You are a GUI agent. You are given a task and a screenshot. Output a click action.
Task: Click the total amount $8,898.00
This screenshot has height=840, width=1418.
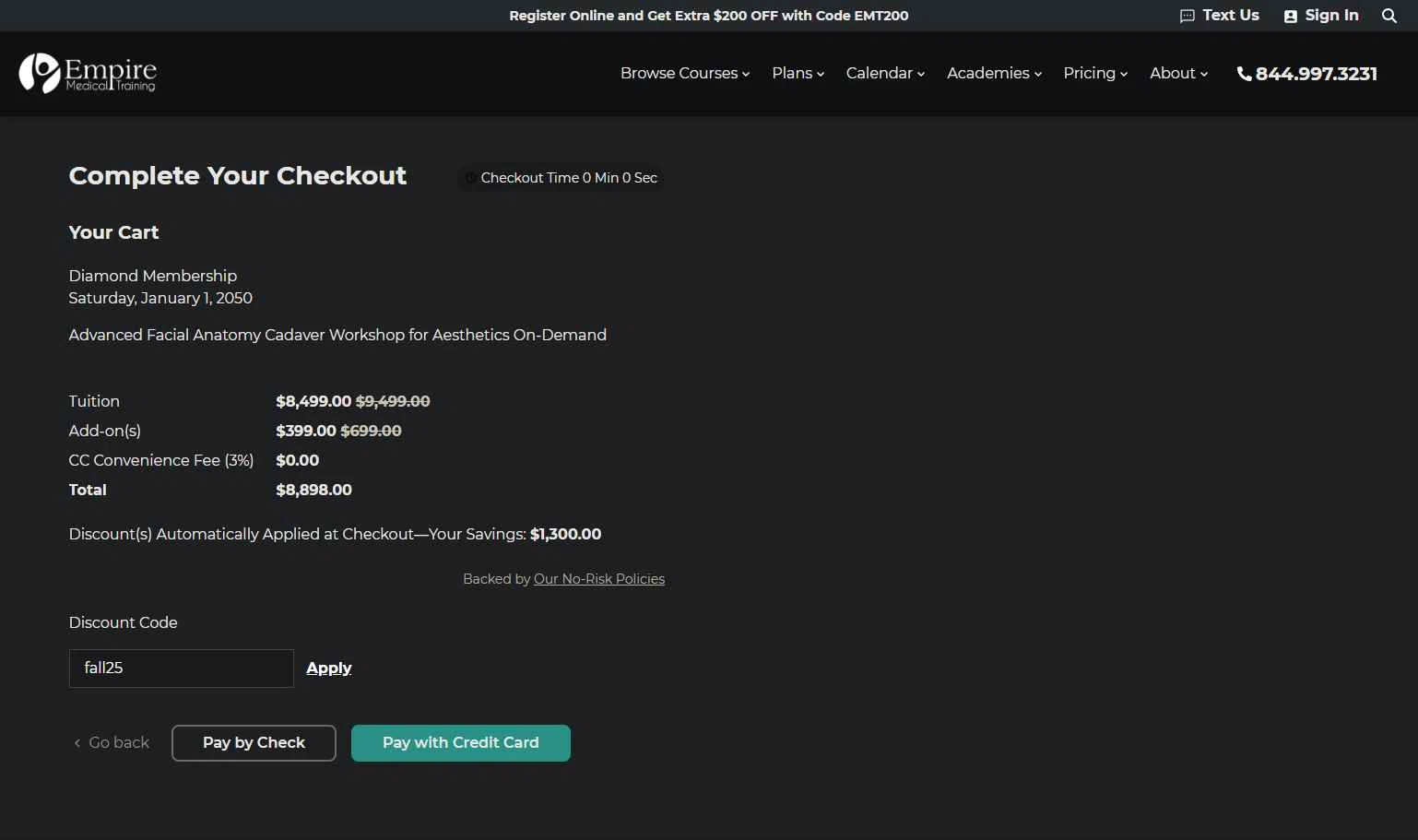[313, 490]
